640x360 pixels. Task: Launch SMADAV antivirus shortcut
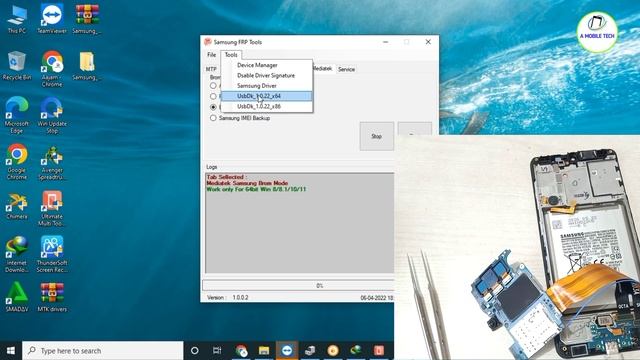pos(17,297)
